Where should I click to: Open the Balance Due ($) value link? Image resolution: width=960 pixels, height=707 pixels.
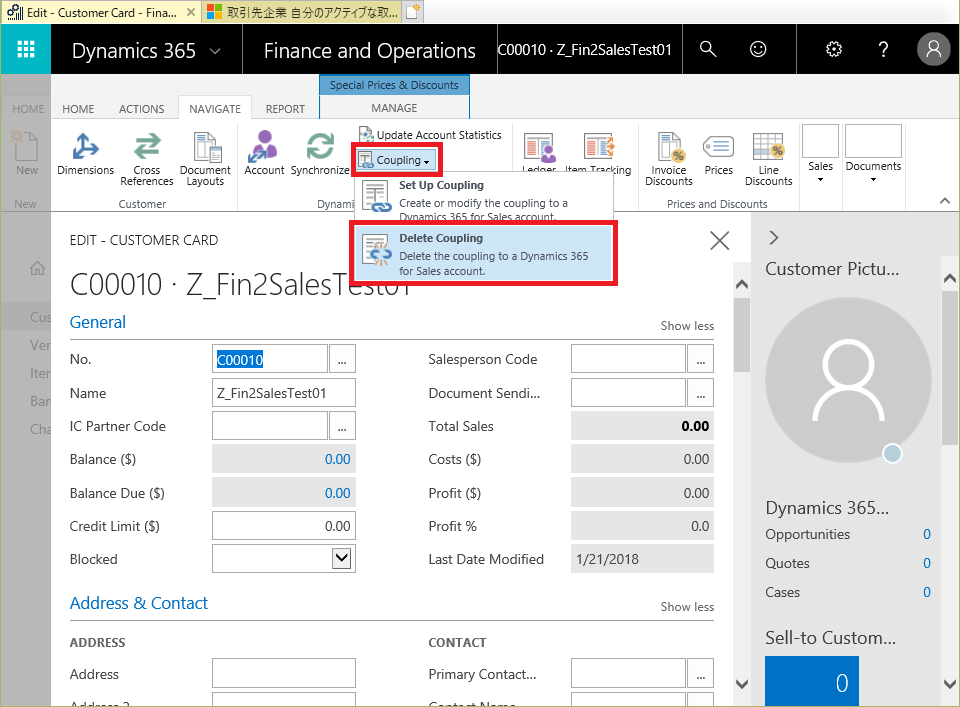(x=337, y=493)
